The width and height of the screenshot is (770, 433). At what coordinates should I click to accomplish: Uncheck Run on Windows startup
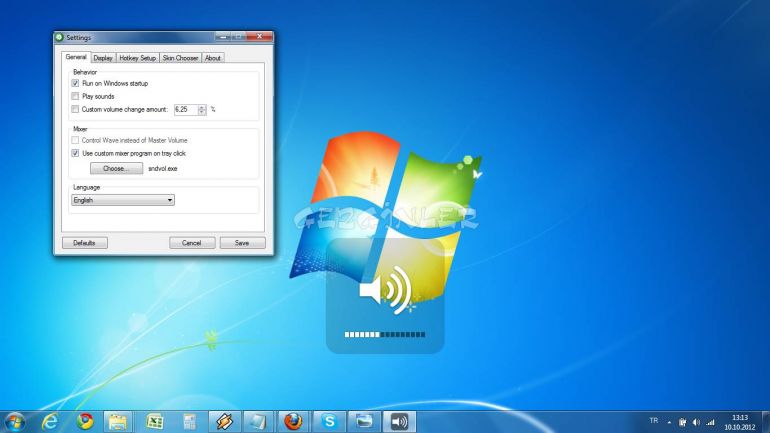(75, 83)
